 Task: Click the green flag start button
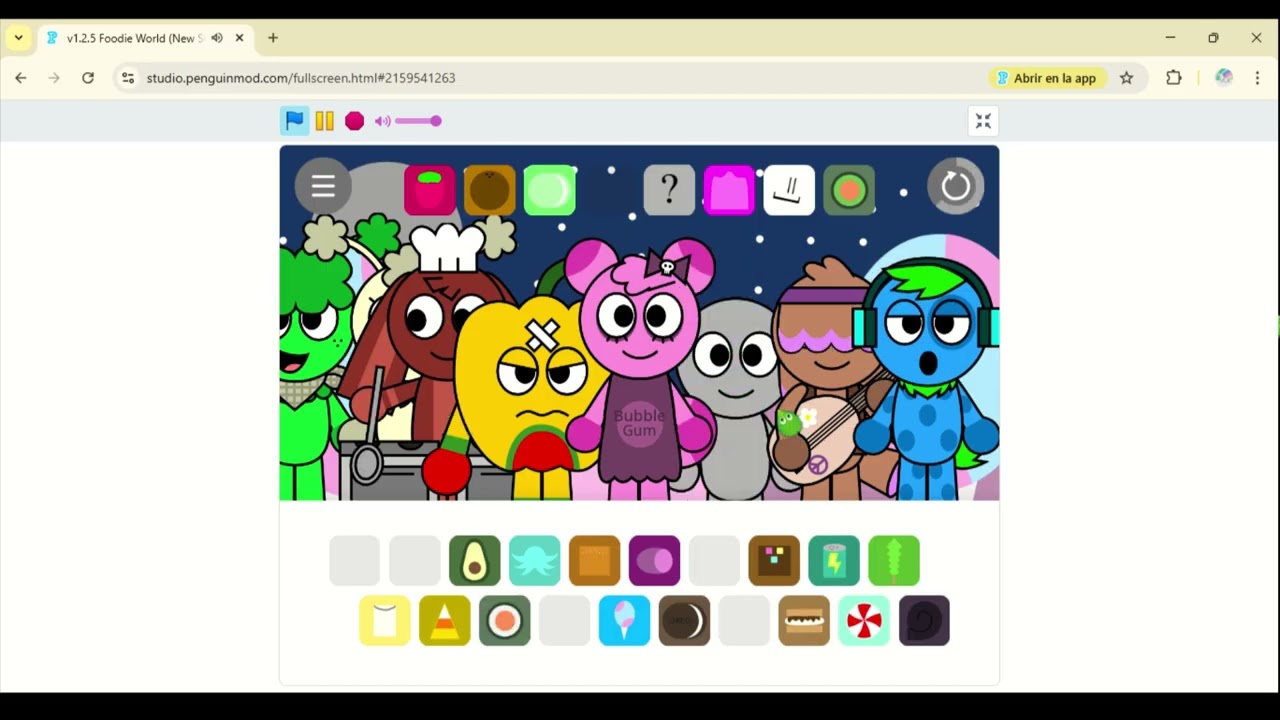coord(294,121)
